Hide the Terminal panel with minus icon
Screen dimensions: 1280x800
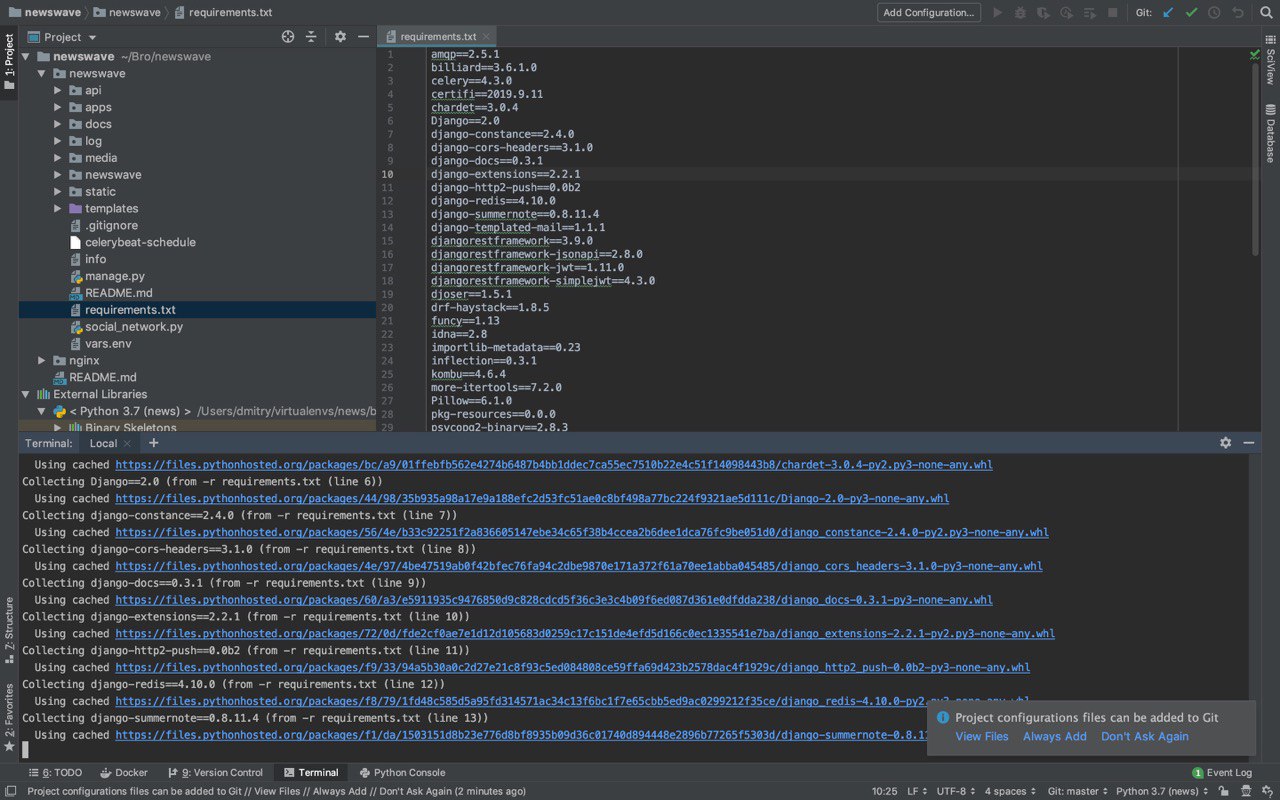pyautogui.click(x=1248, y=443)
